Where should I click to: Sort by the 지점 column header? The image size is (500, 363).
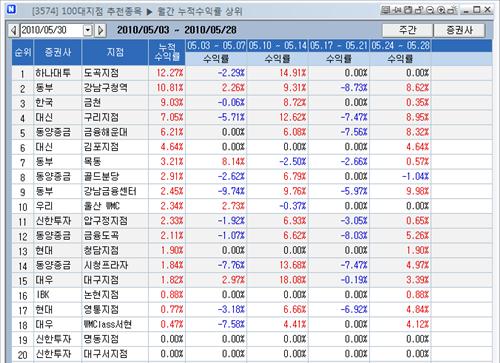click(x=115, y=52)
